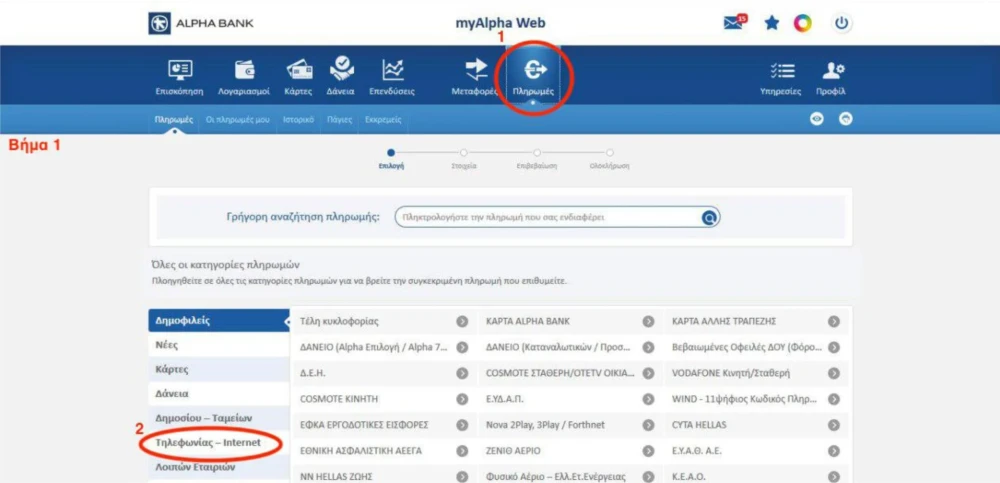Click arrow next to Δ.Ε.Η.
Image resolution: width=1000 pixels, height=483 pixels.
coord(462,373)
